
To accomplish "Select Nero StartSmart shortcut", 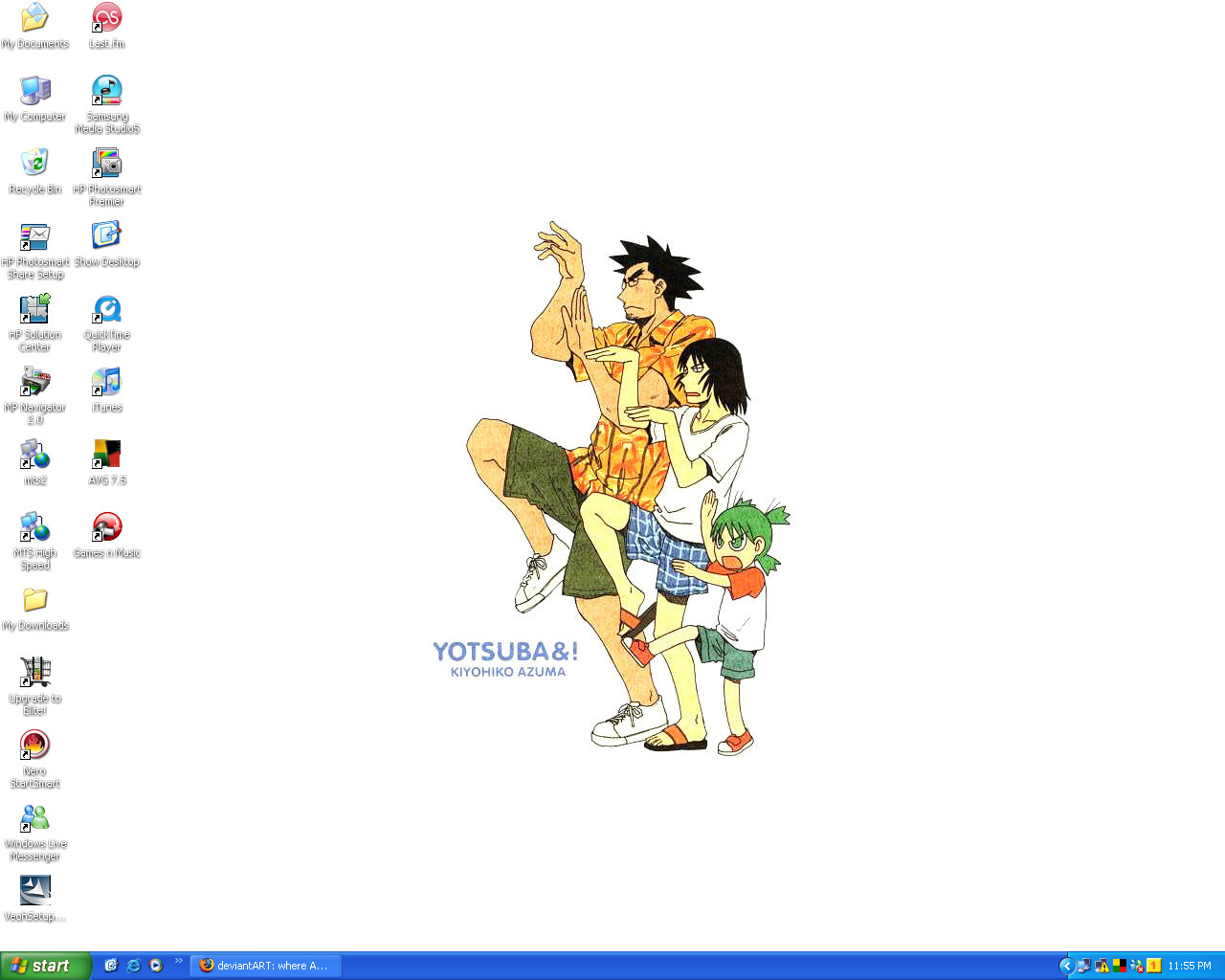I will point(35,758).
